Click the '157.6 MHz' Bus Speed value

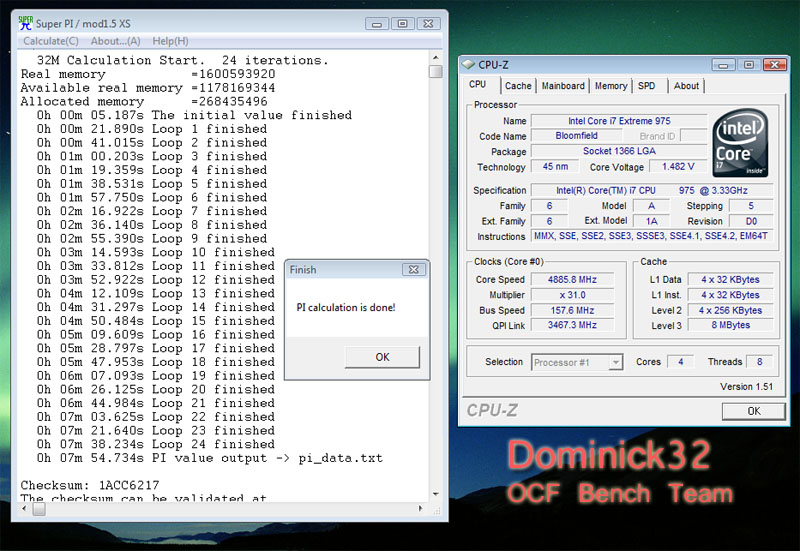click(572, 310)
